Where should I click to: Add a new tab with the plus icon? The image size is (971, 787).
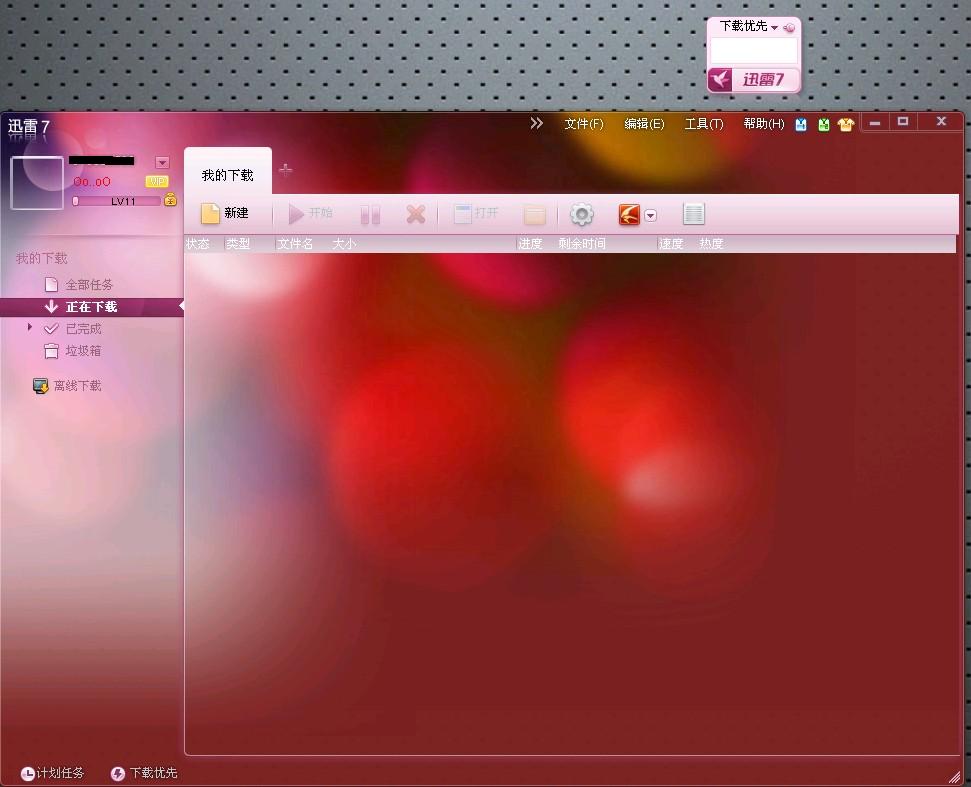click(285, 170)
